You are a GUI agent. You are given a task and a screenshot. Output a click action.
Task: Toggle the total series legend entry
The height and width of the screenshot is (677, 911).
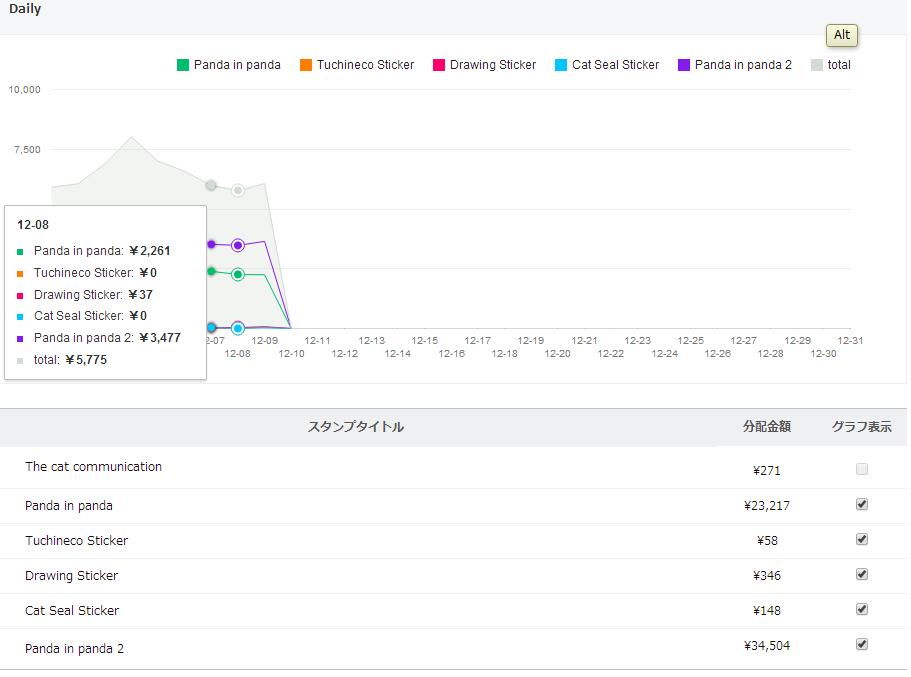coord(830,65)
